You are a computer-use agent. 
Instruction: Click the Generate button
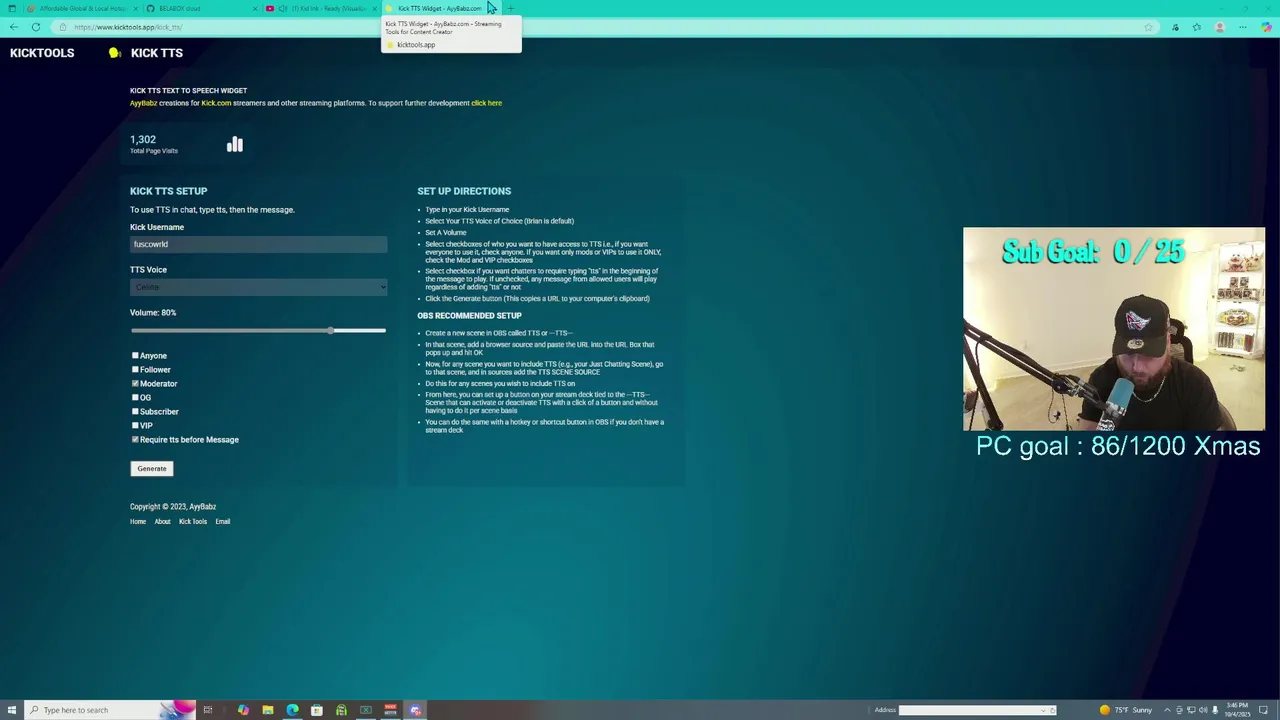[152, 469]
